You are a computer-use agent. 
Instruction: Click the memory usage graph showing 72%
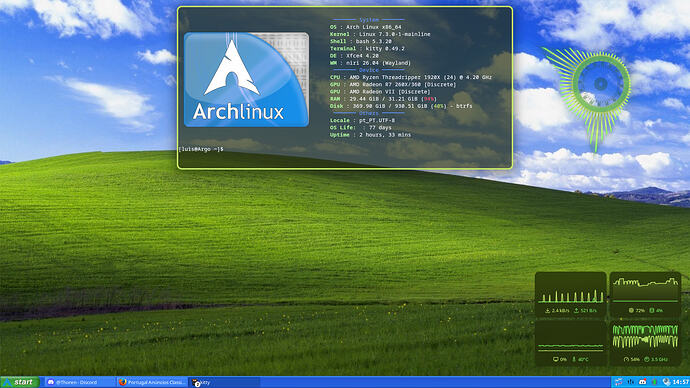(x=645, y=294)
